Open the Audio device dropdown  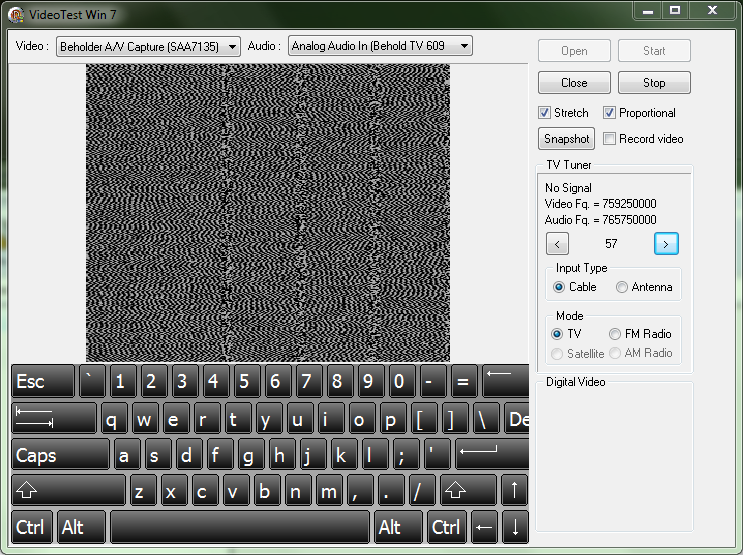[379, 46]
